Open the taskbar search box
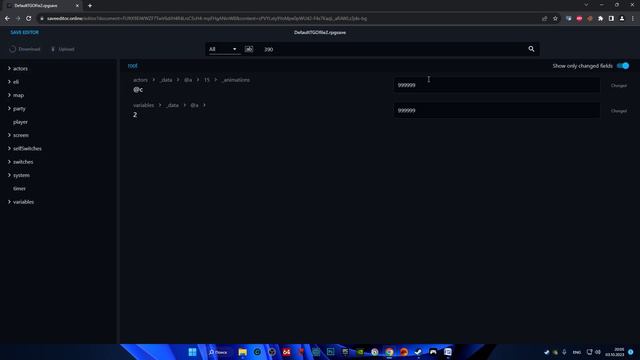The height and width of the screenshot is (360, 640). pyautogui.click(x=218, y=352)
